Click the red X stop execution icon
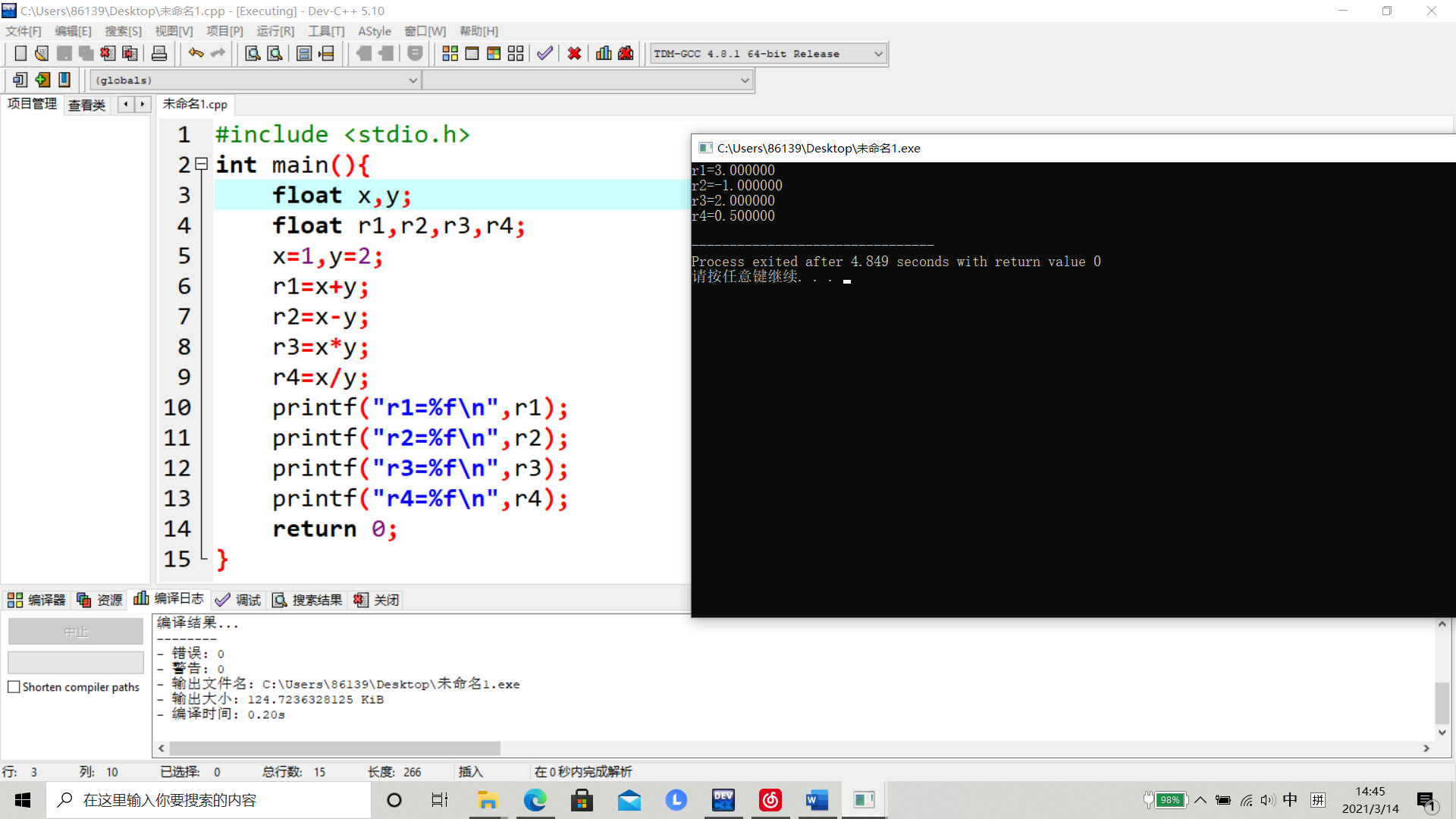The height and width of the screenshot is (819, 1456). coord(574,54)
